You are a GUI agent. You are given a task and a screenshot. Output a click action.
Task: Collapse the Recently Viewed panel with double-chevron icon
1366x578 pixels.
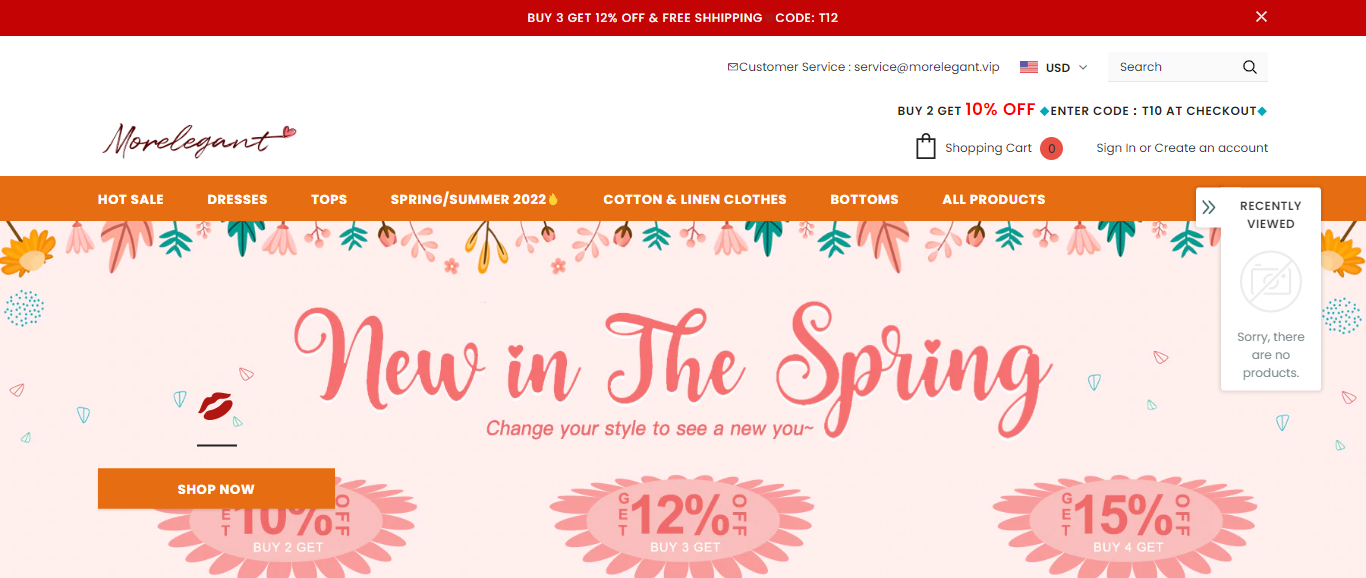coord(1209,207)
